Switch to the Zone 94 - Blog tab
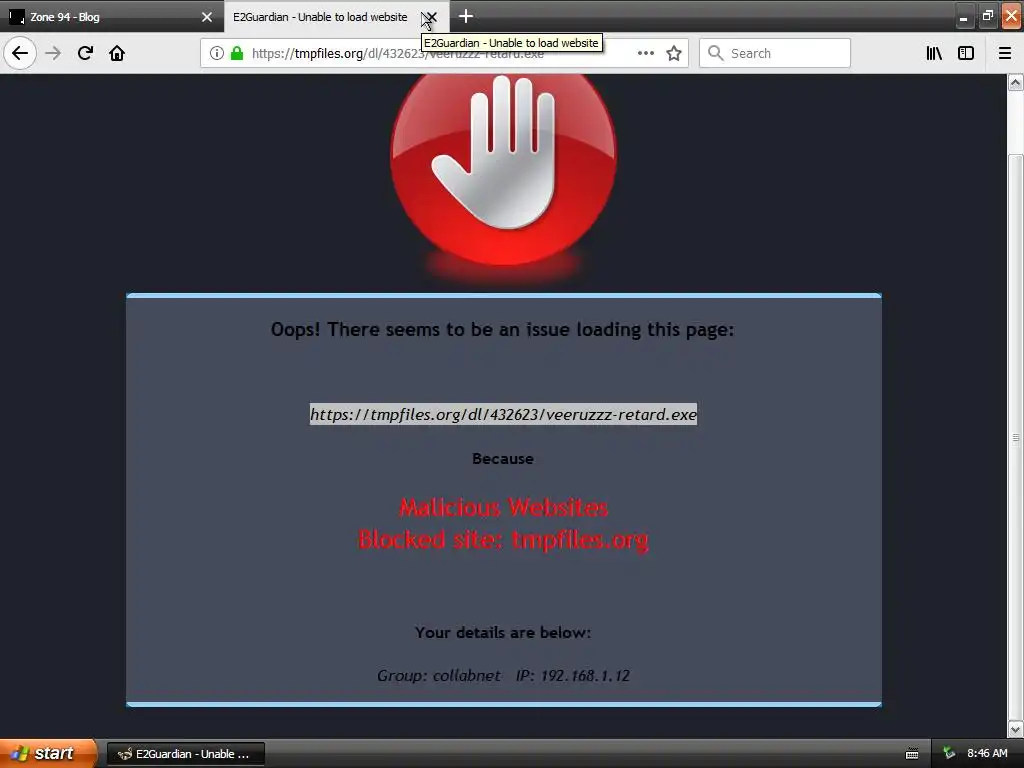This screenshot has width=1024, height=768. (x=112, y=16)
